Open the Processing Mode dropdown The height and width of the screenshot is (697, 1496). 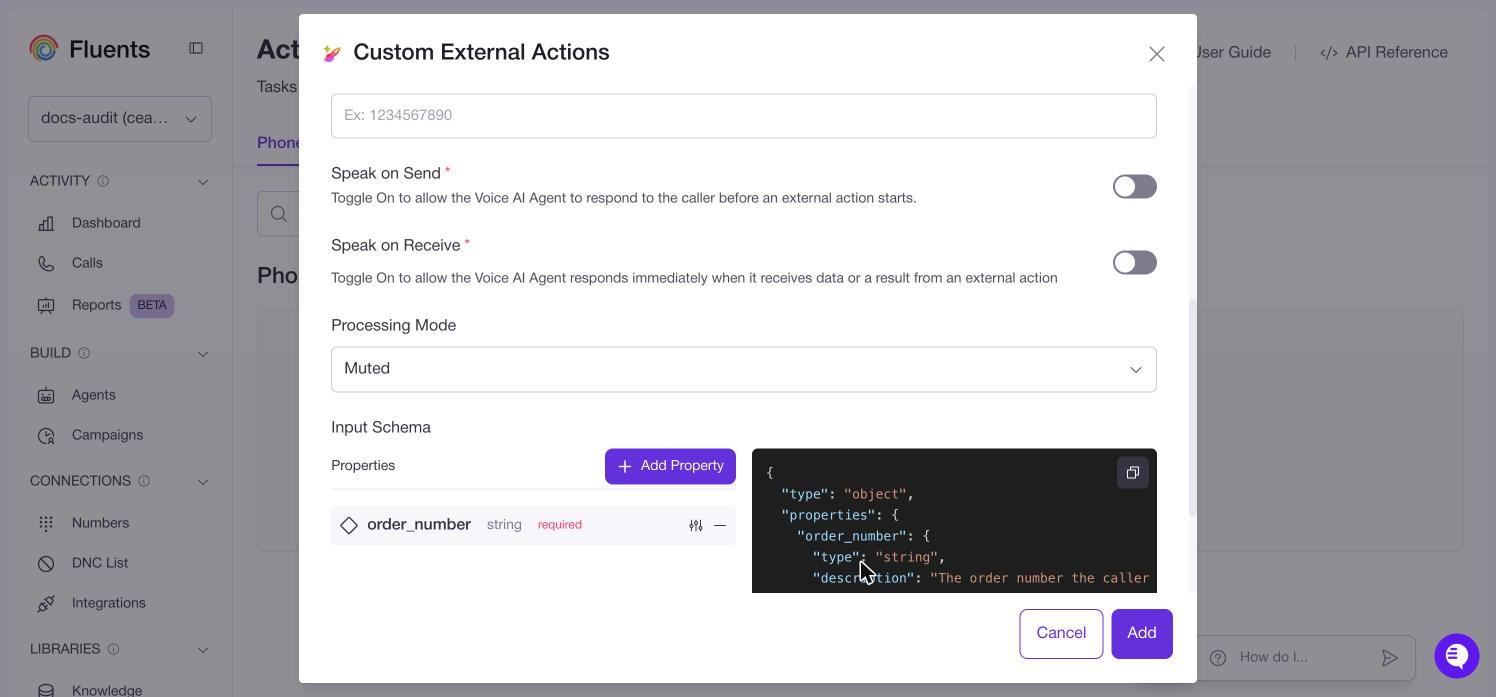pos(743,369)
